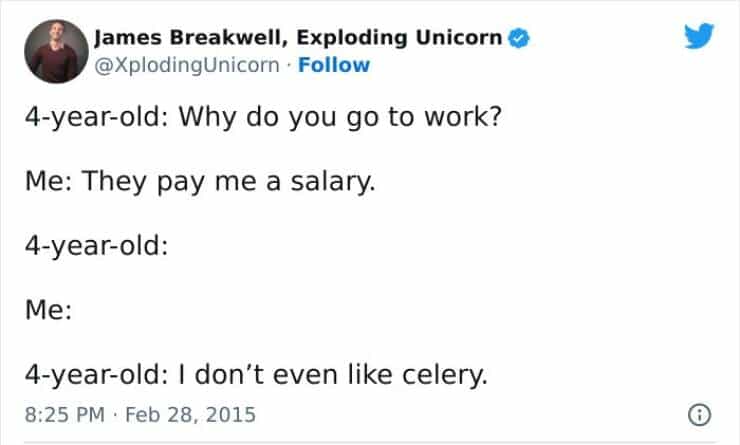This screenshot has width=740, height=445.
Task: Click the empty "Me:" line
Action: pos(47,313)
